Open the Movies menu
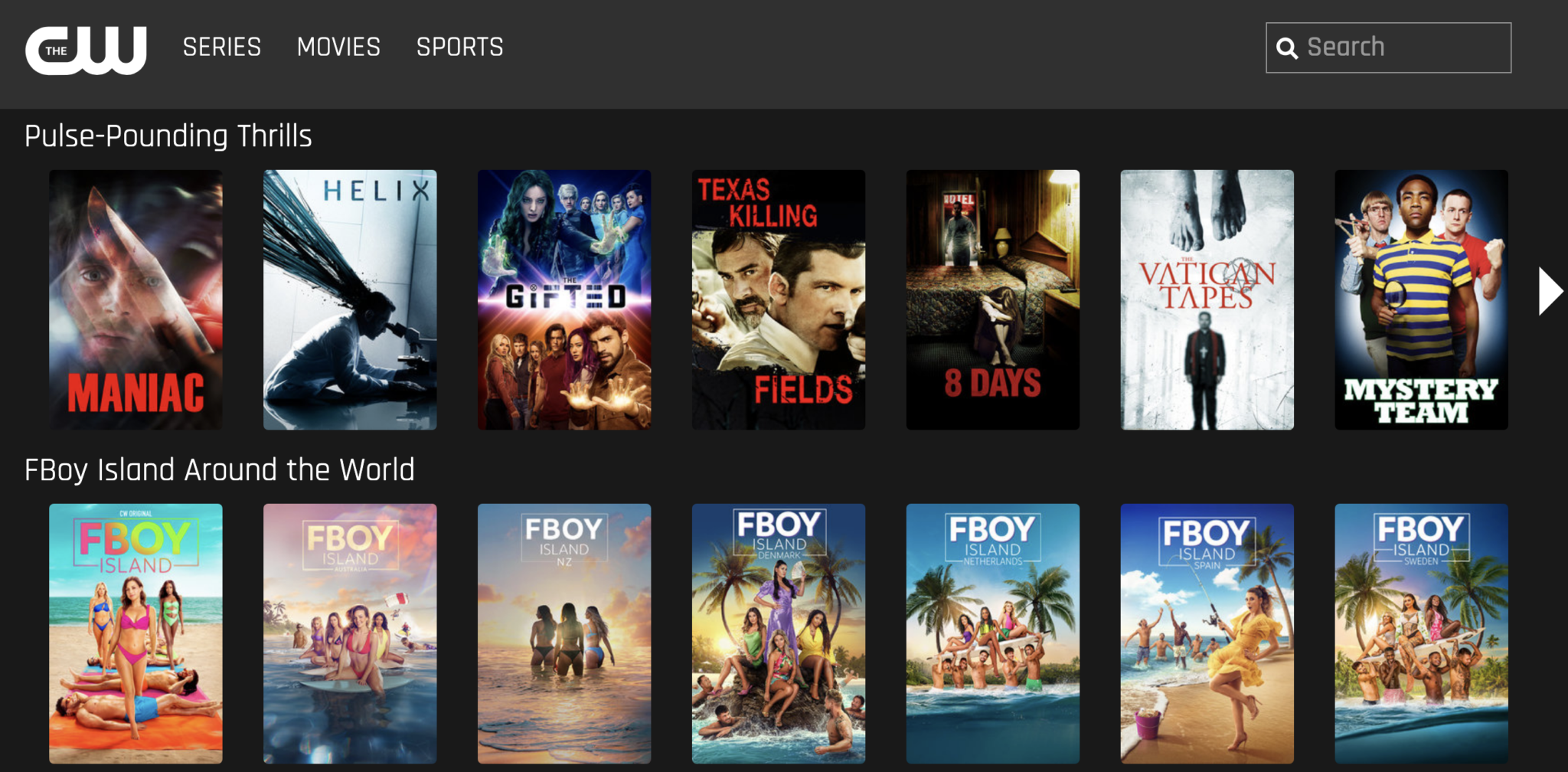Screen dimensions: 1568x772 [x=338, y=47]
